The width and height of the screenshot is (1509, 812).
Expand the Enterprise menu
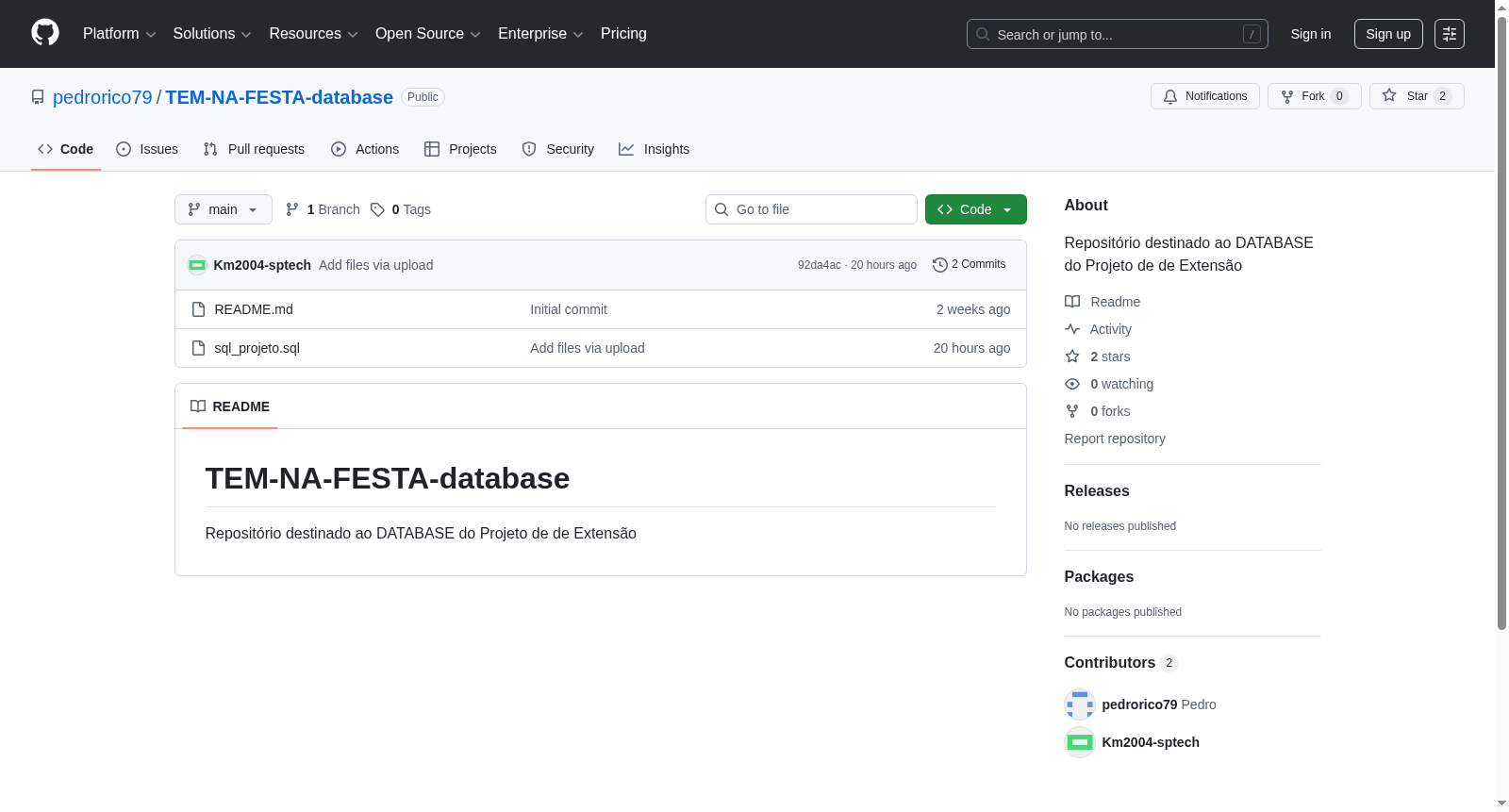tap(540, 34)
